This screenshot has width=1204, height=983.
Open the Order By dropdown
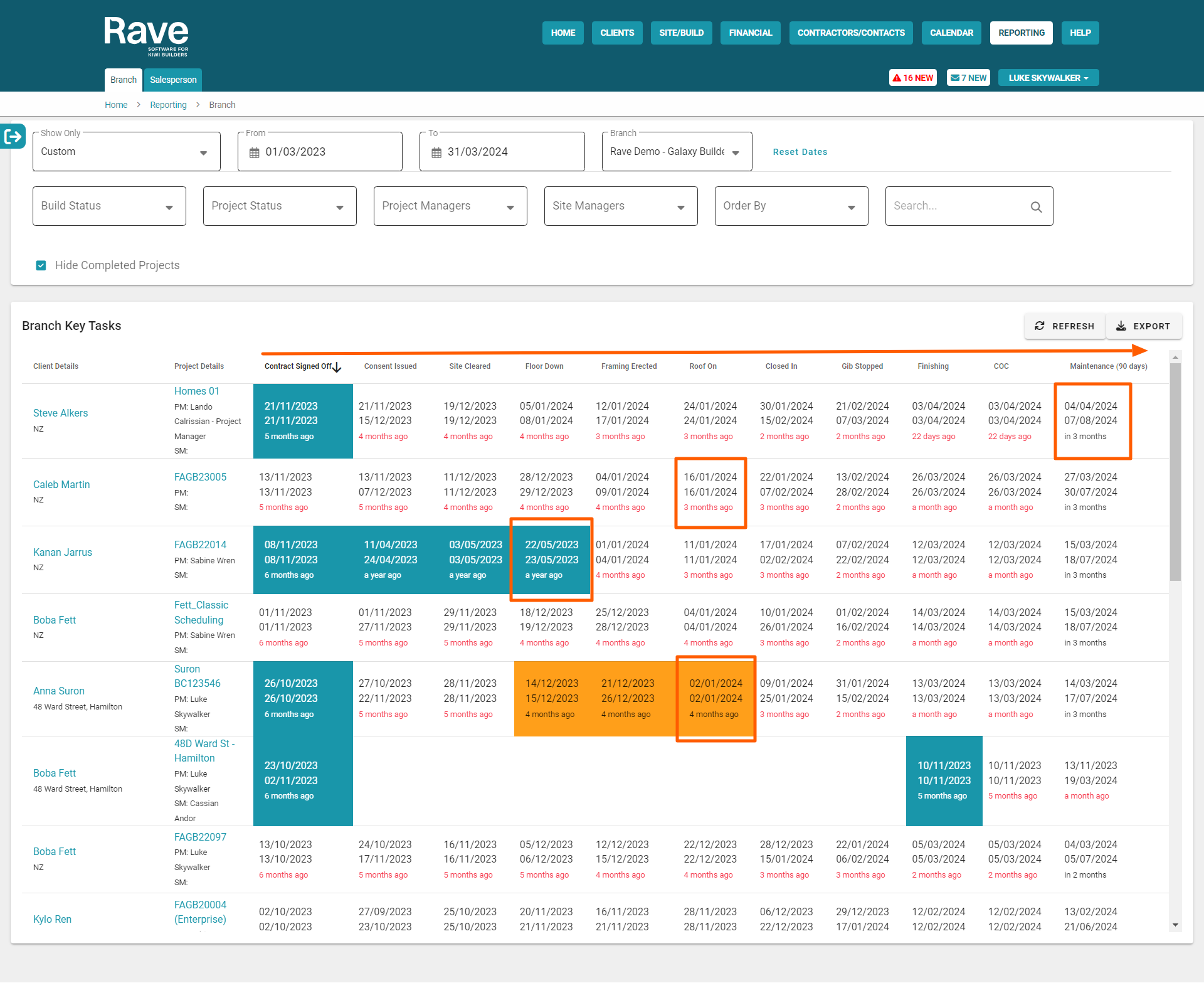pyautogui.click(x=791, y=206)
